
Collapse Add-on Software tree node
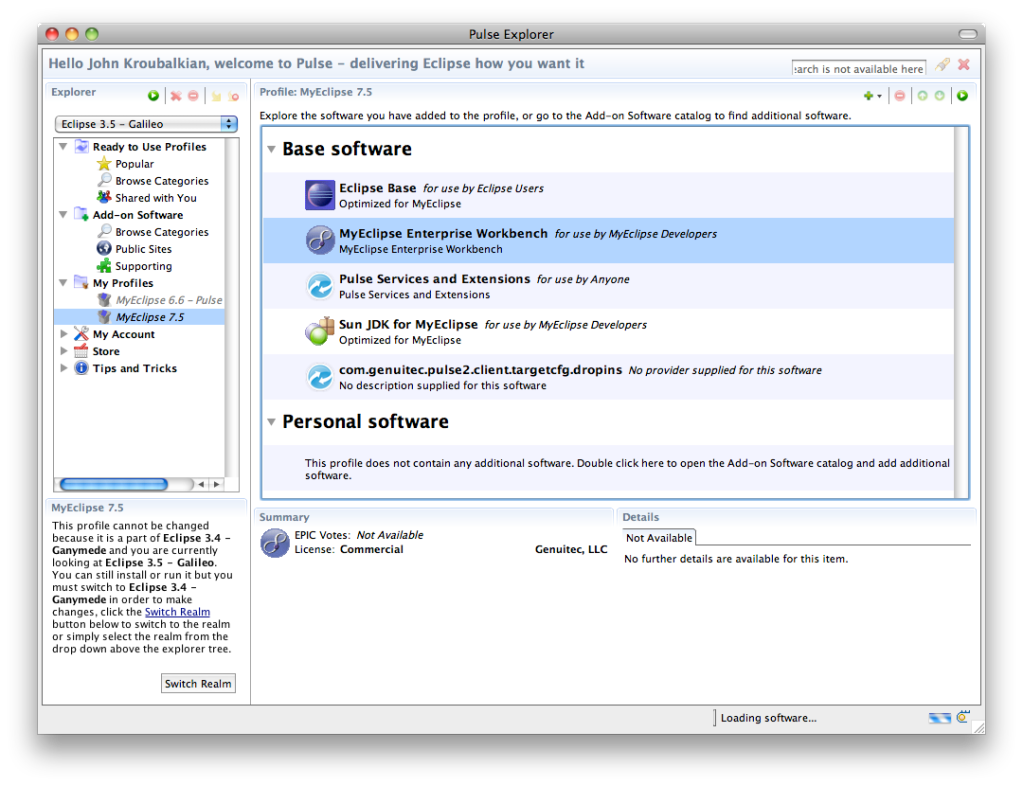click(63, 215)
